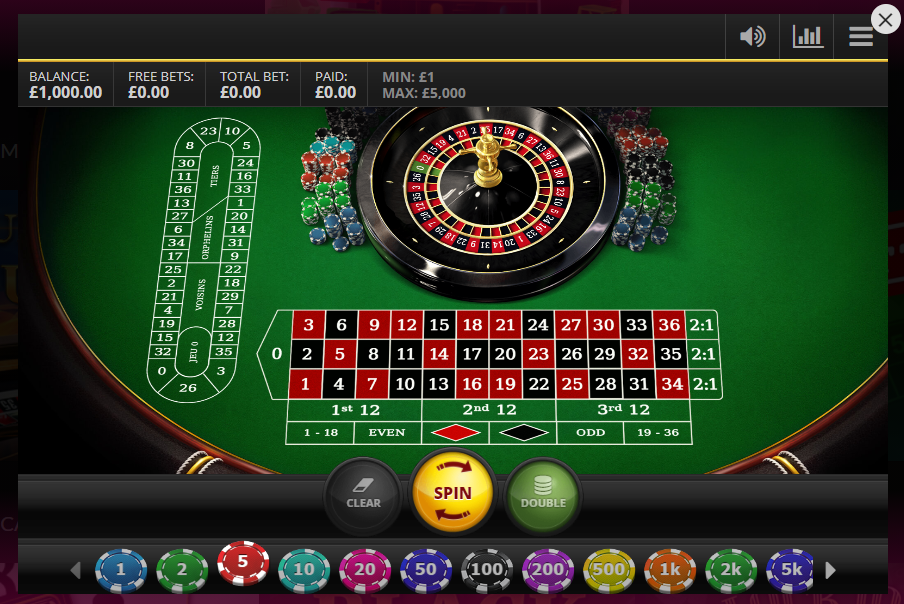Select the blue 1 chip
904x604 pixels.
click(x=121, y=570)
